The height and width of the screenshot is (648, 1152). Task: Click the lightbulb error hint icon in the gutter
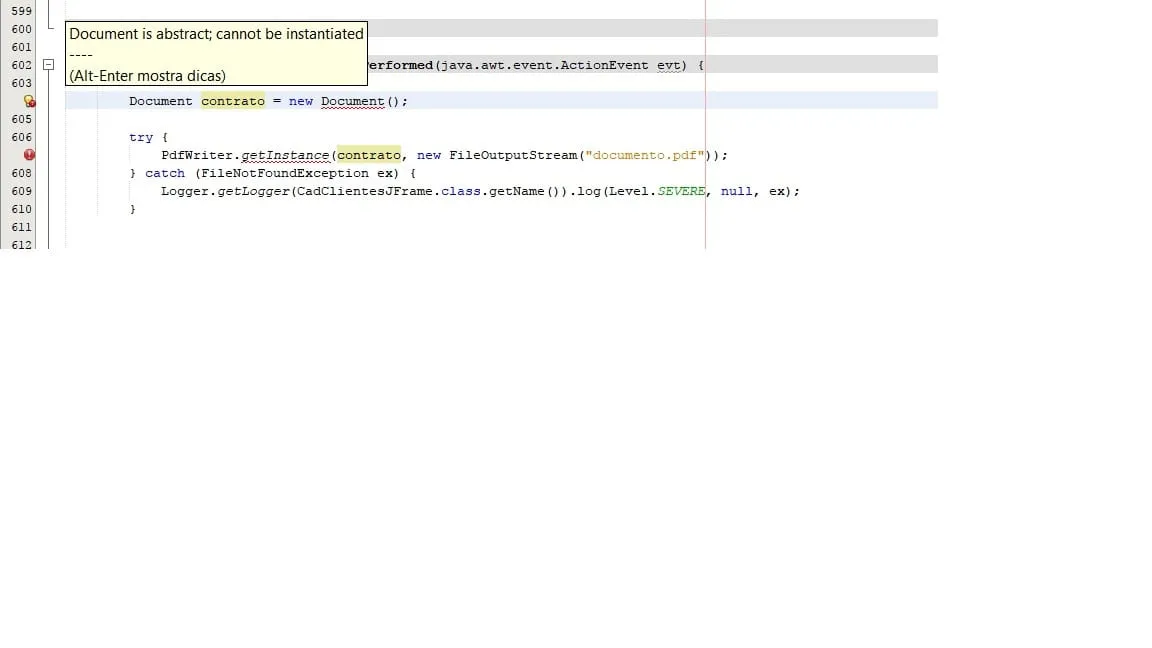pos(29,101)
